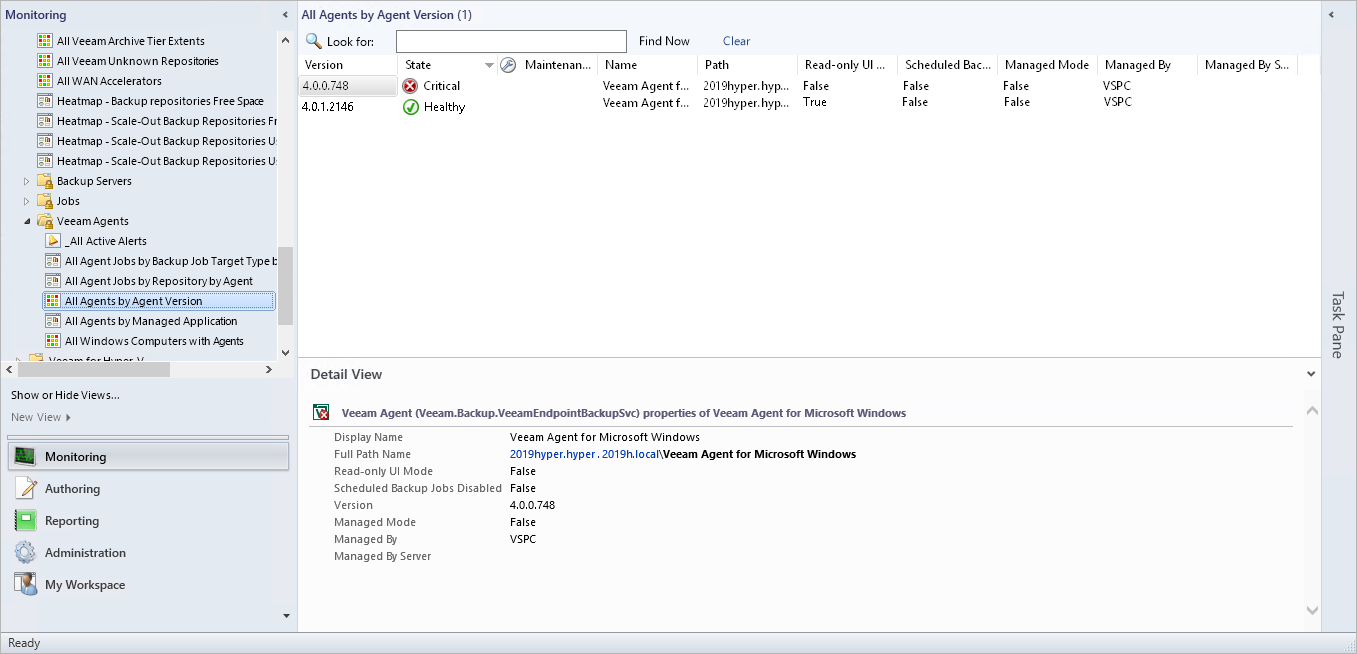The image size is (1357, 654).
Task: Click the maintenance mode wrench column icon
Action: coord(508,65)
